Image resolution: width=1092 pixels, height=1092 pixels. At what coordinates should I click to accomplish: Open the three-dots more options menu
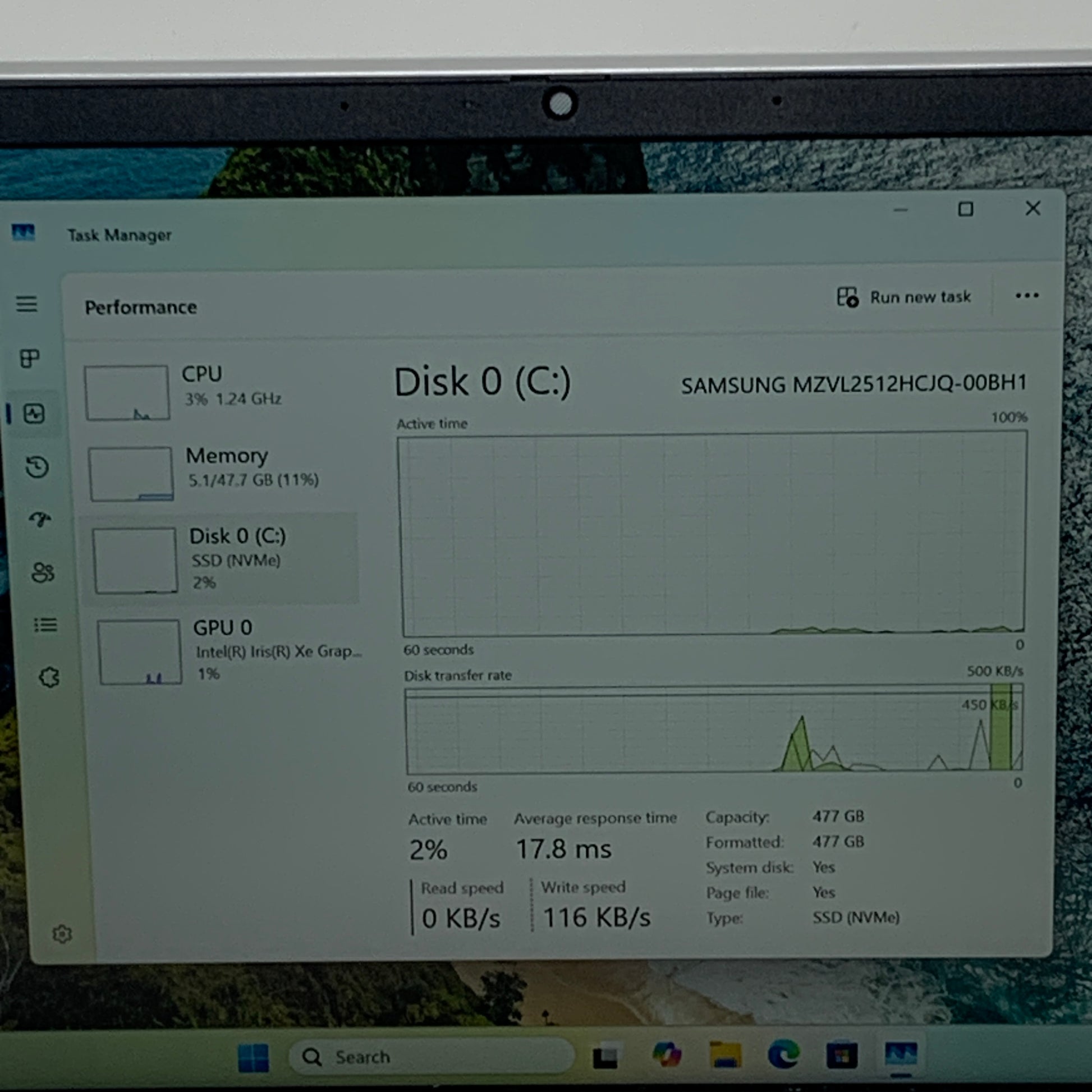click(x=1026, y=296)
